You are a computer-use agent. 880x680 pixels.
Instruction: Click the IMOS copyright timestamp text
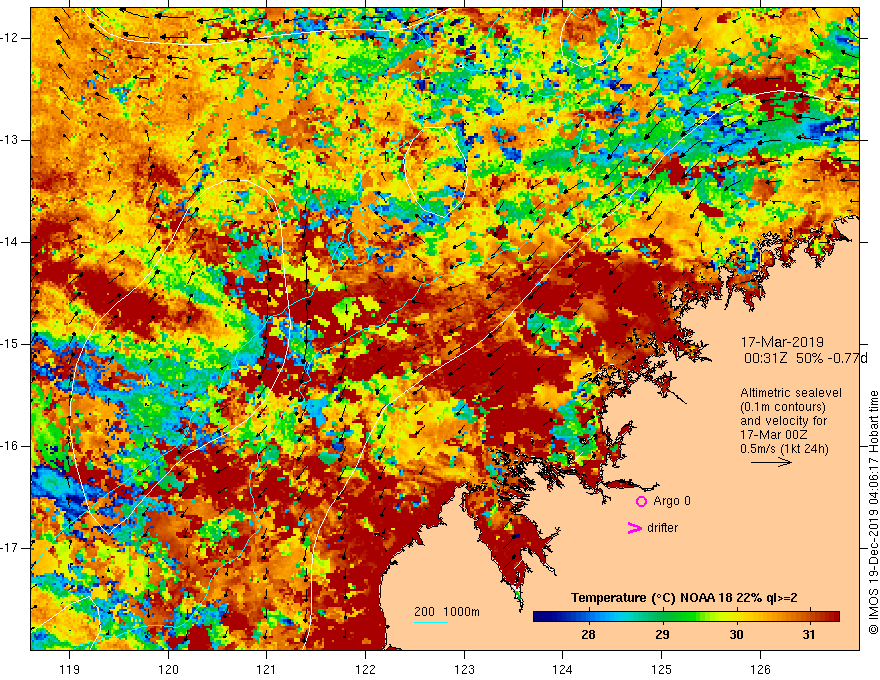pyautogui.click(x=873, y=513)
